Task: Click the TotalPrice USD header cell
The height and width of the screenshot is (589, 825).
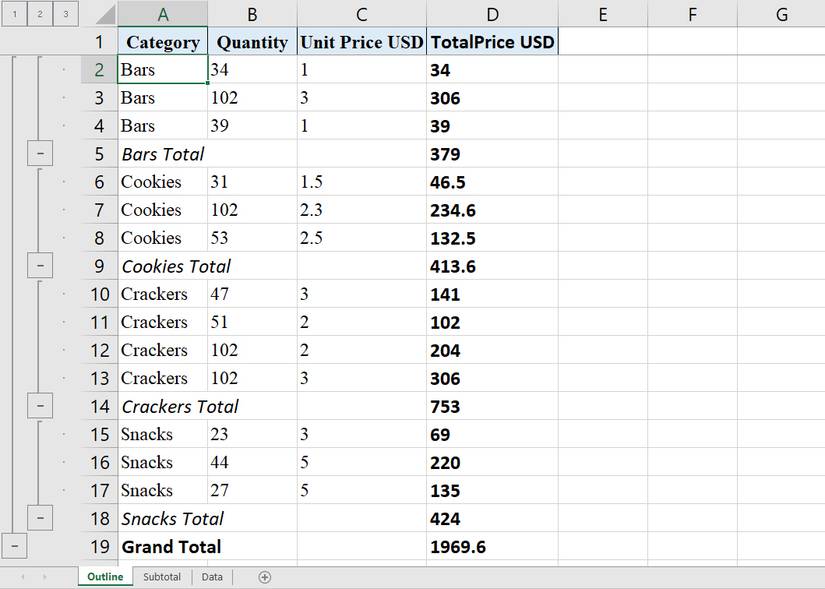Action: (x=492, y=42)
